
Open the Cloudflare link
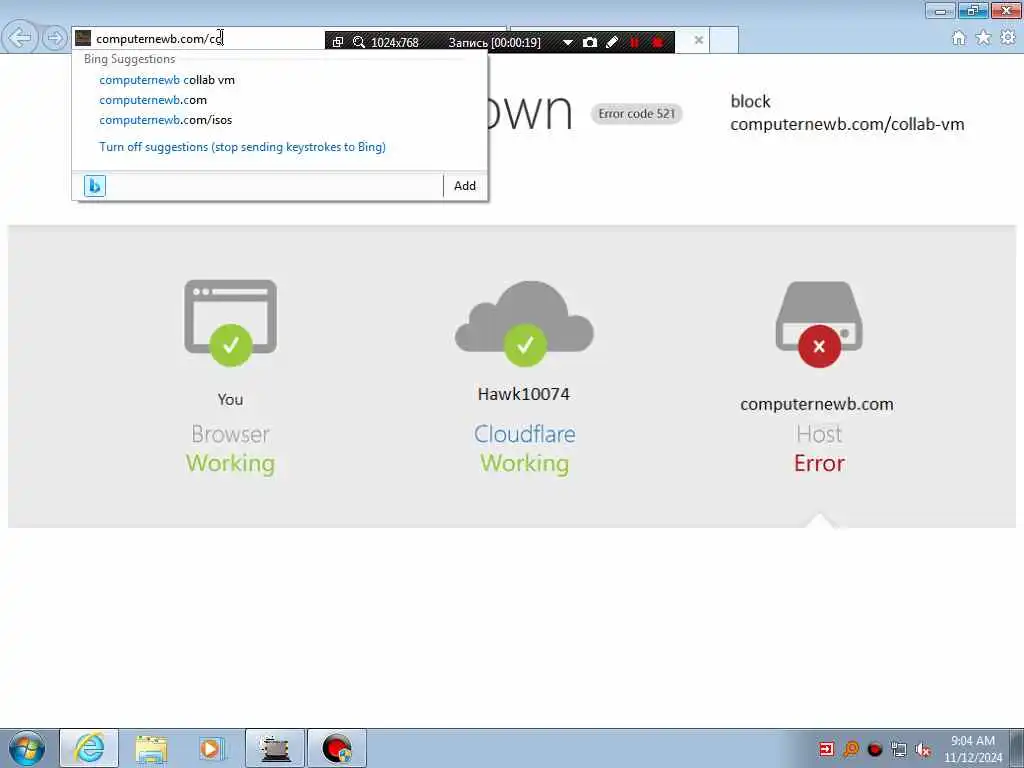[x=524, y=434]
